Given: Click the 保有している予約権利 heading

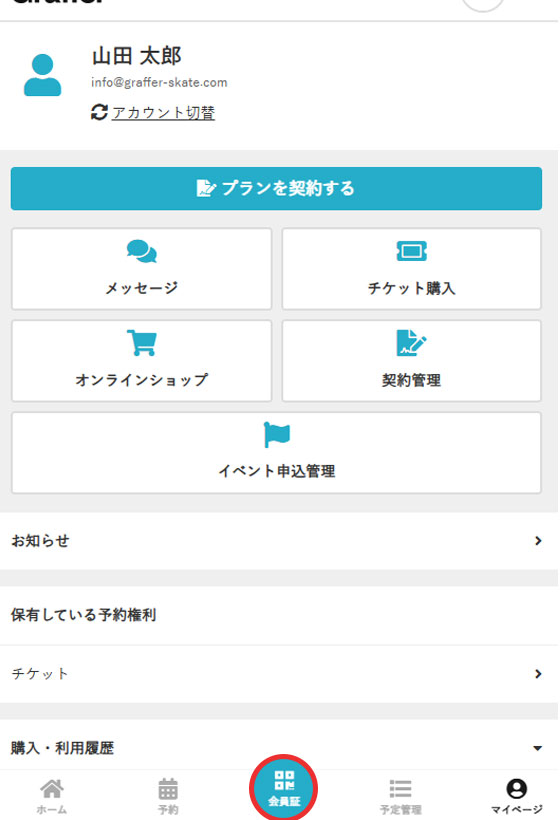Looking at the screenshot, I should click(x=84, y=615).
